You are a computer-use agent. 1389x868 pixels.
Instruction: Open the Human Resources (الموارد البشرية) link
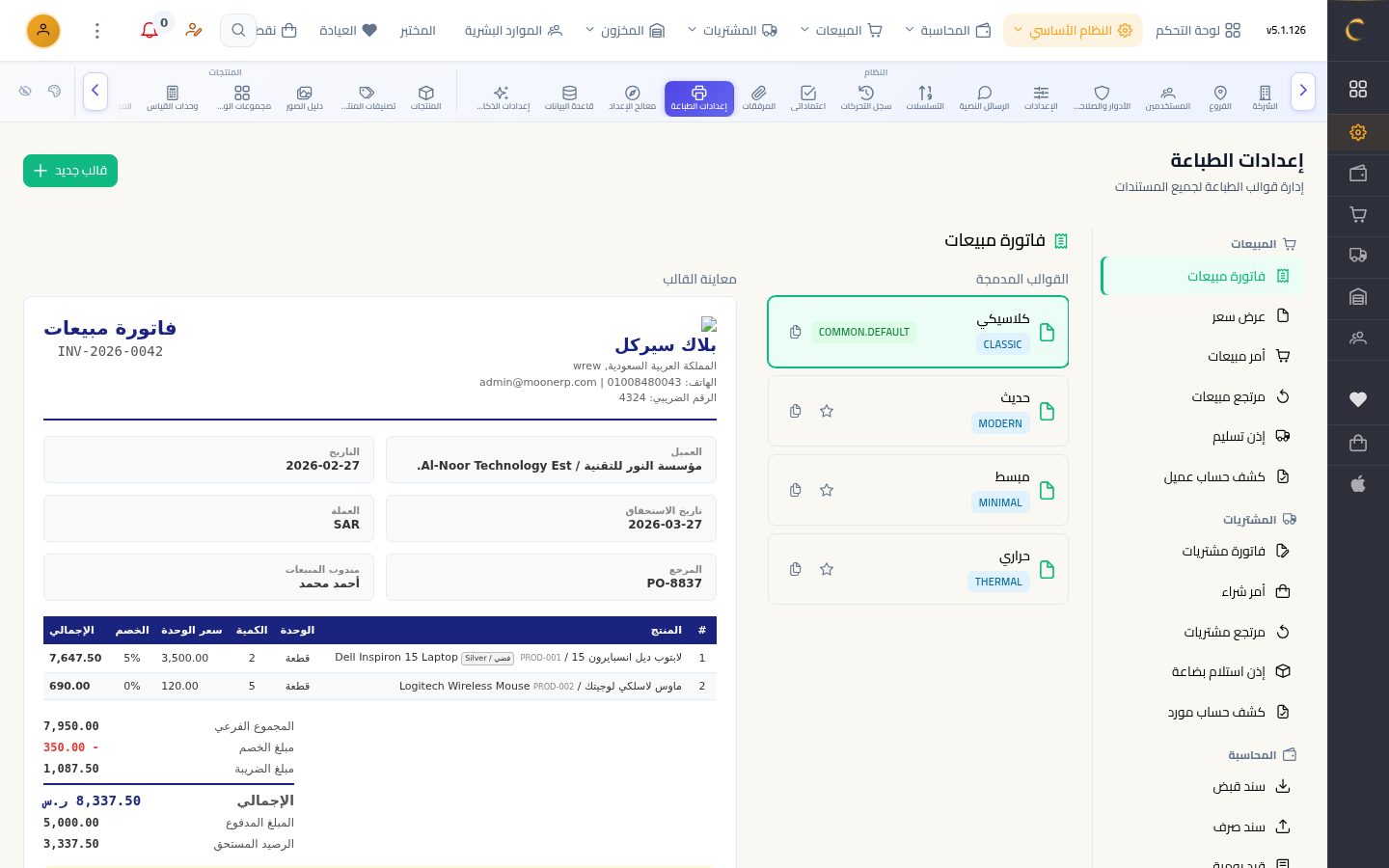click(x=513, y=31)
